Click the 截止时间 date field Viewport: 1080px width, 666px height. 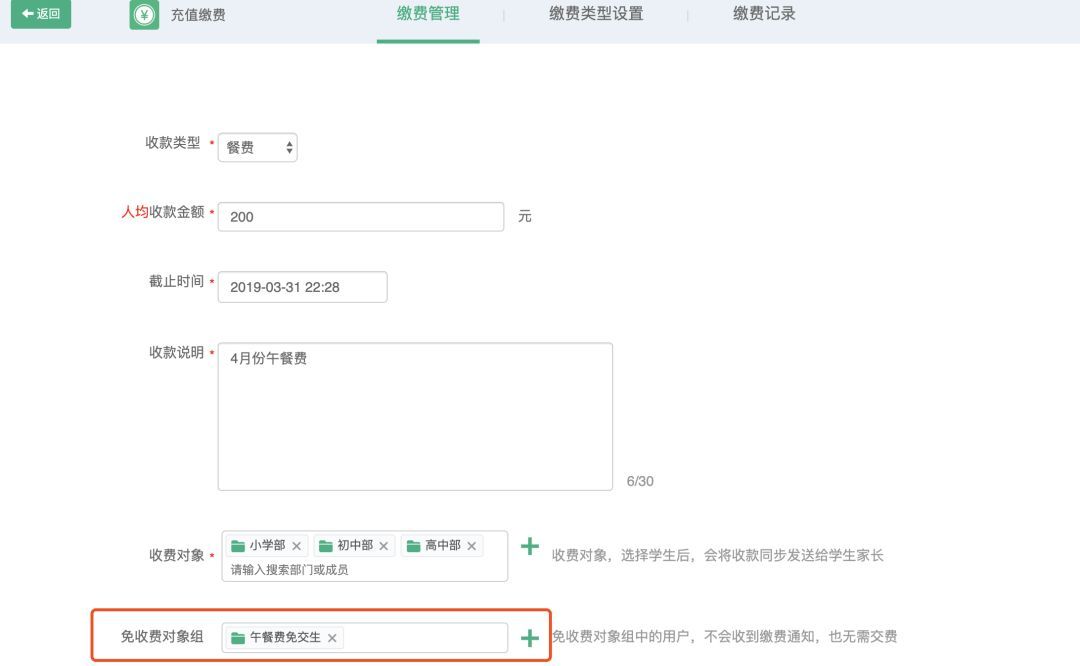(302, 287)
